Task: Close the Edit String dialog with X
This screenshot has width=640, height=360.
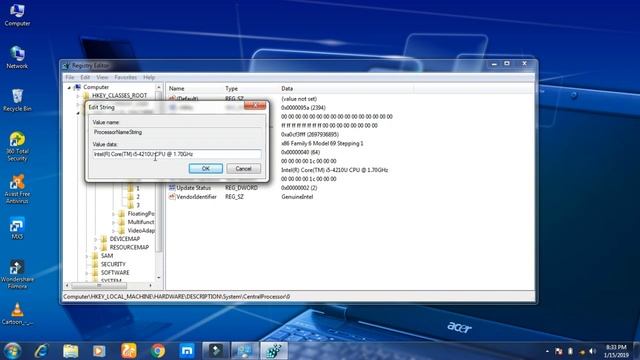Action: (255, 106)
